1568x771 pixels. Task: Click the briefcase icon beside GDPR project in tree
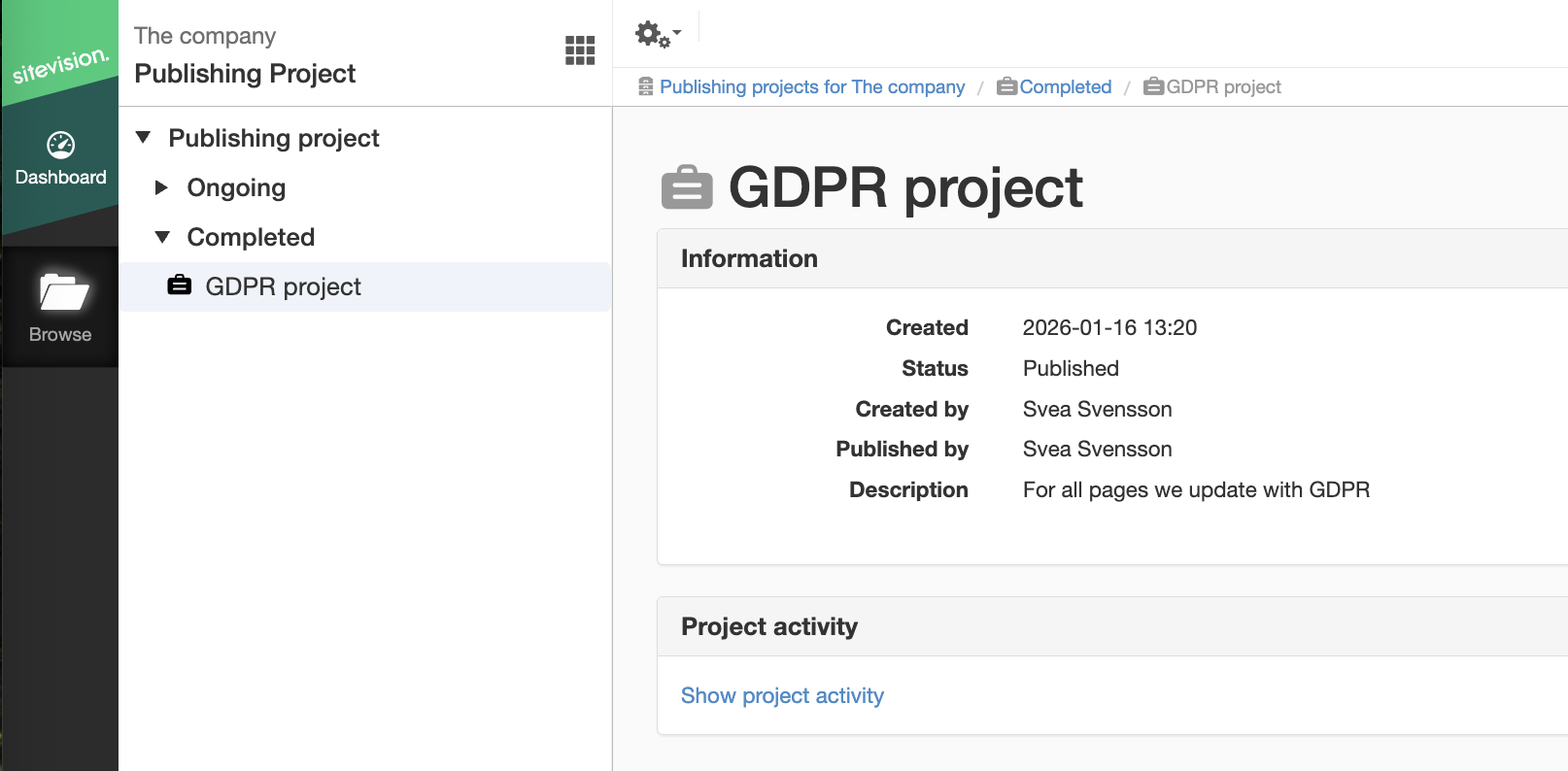(x=180, y=285)
